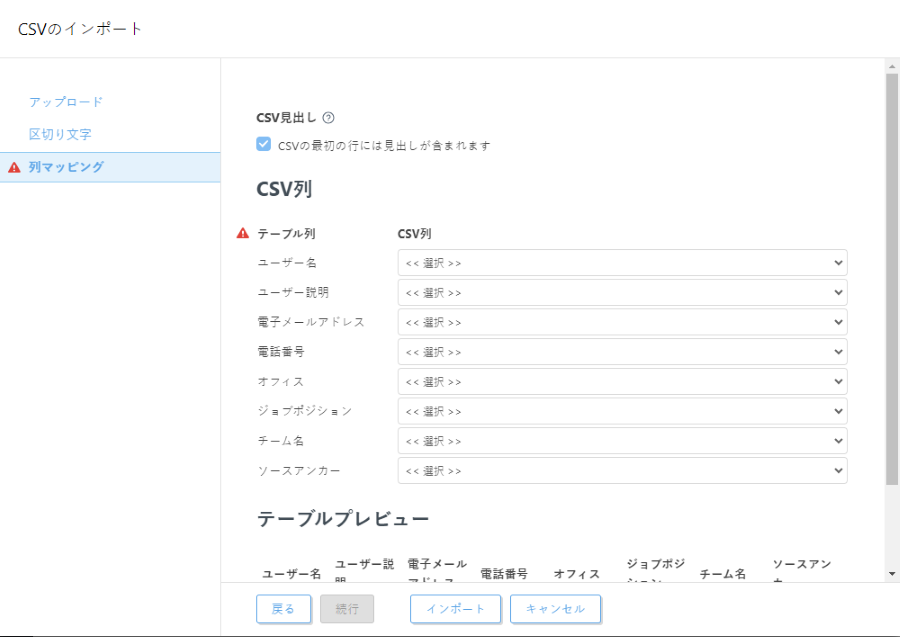The image size is (900, 637).
Task: Switch to the 区切り文字 step
Action: pyautogui.click(x=62, y=134)
